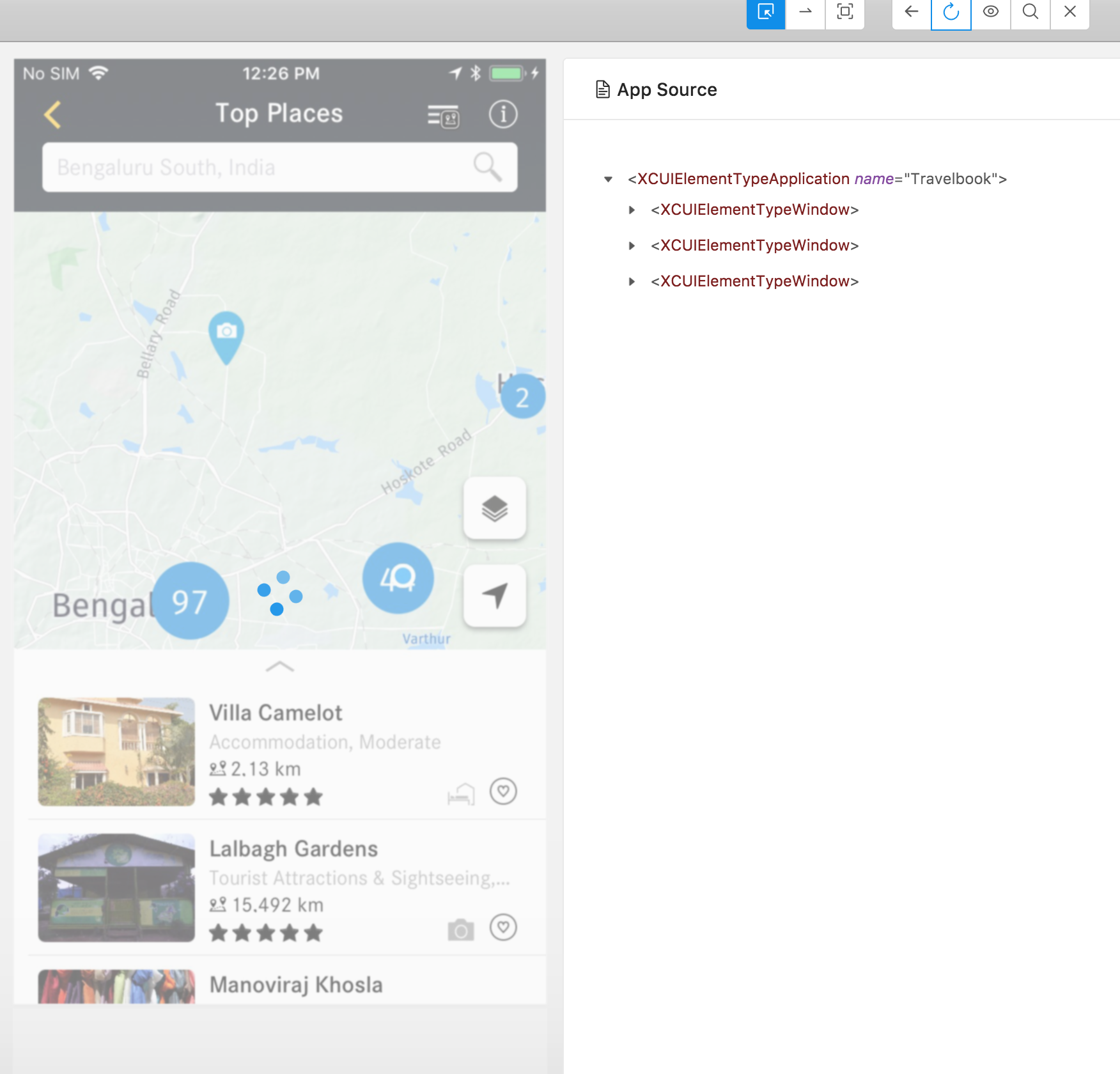This screenshot has height=1074, width=1120.
Task: Tap the search magnifier in location field
Action: (487, 167)
